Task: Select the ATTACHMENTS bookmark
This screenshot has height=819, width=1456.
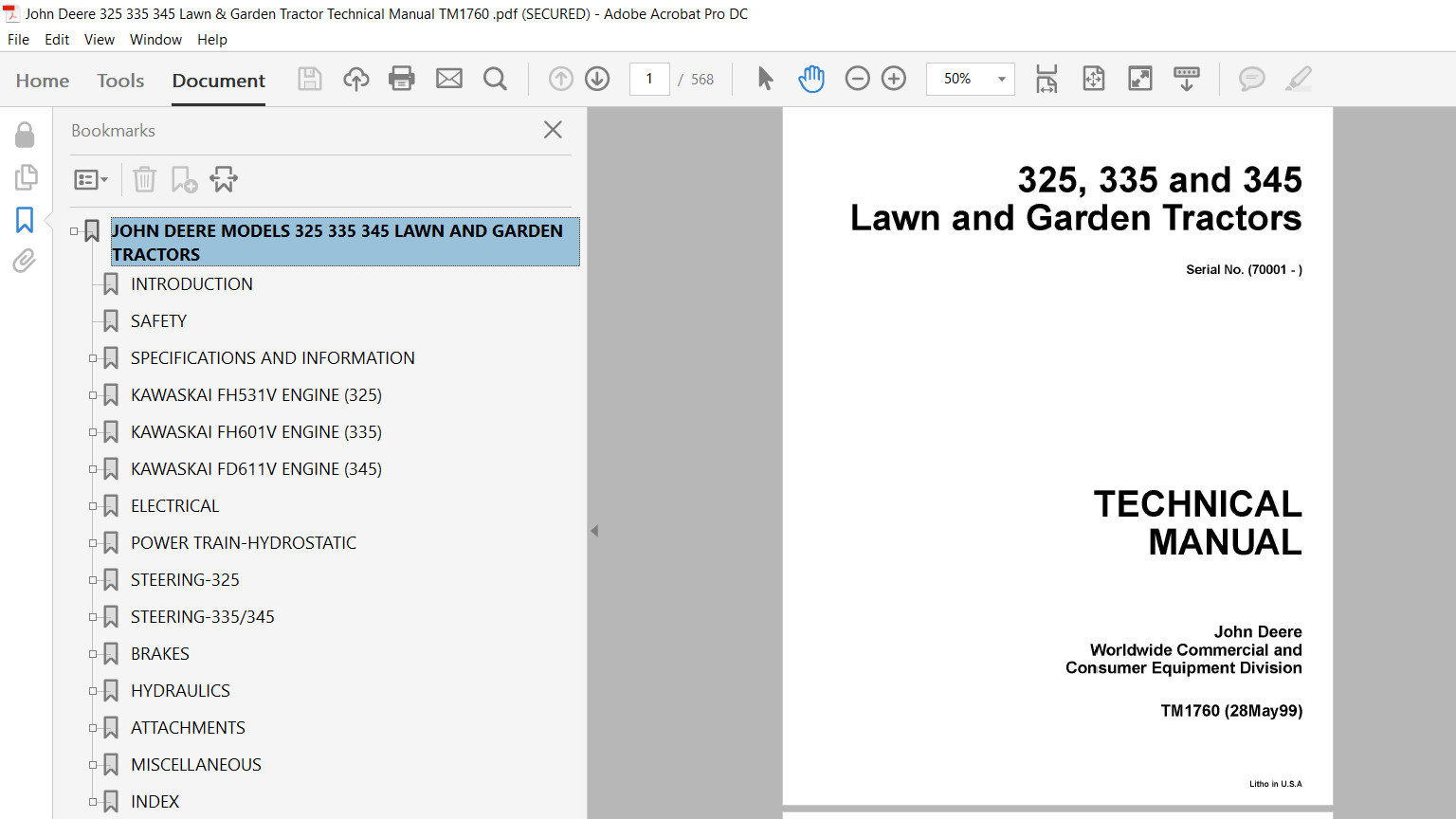Action: click(x=188, y=728)
